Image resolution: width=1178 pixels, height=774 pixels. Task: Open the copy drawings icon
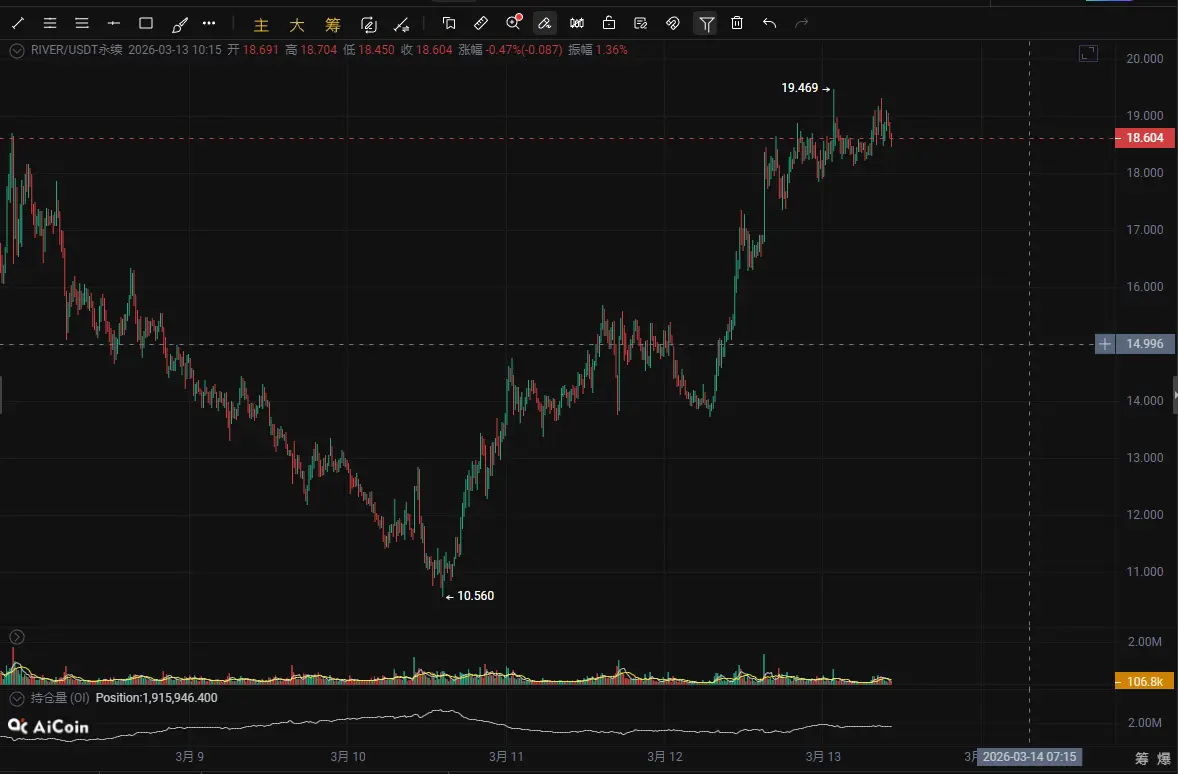point(449,24)
